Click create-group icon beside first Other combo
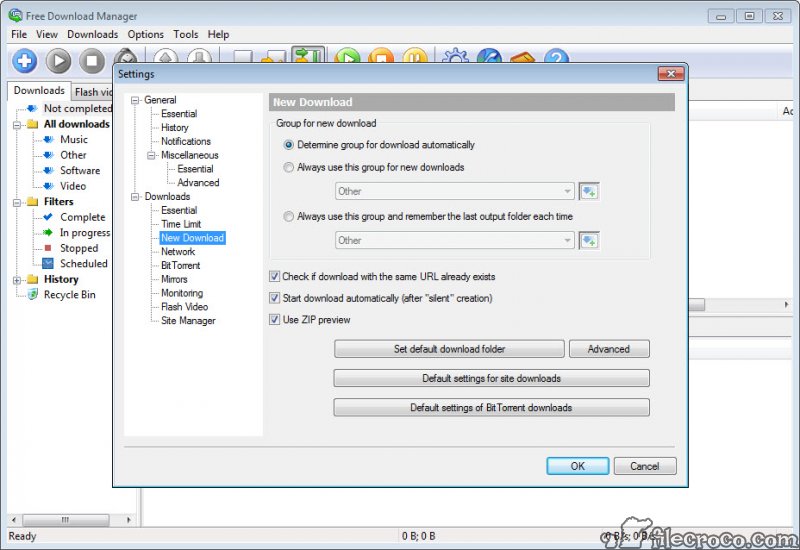This screenshot has height=550, width=800. click(x=589, y=192)
